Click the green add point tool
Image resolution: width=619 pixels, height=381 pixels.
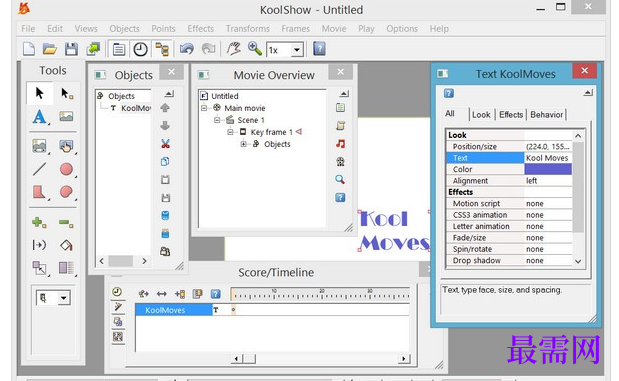39,223
